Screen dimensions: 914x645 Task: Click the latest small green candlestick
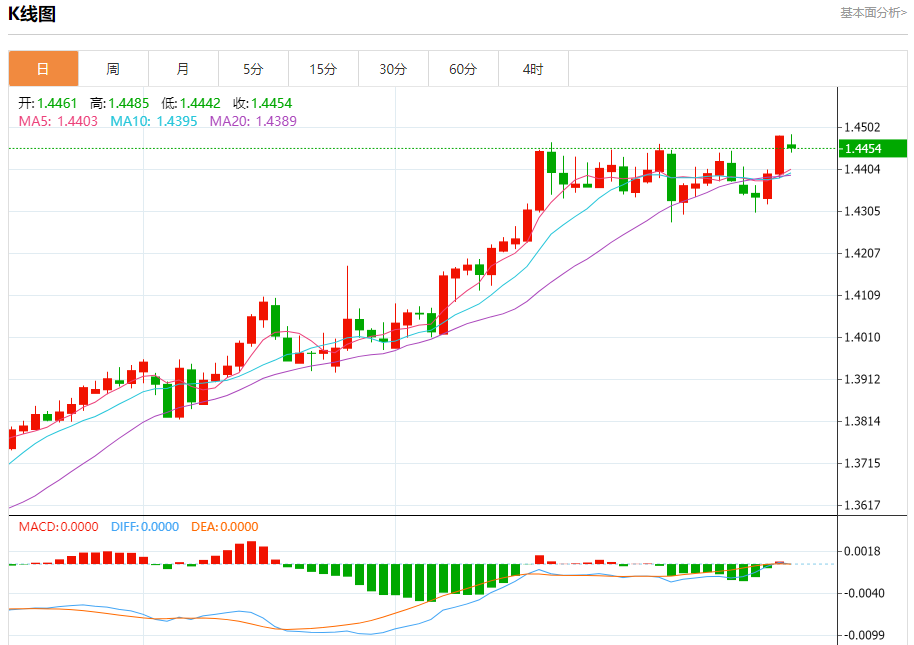coord(792,146)
